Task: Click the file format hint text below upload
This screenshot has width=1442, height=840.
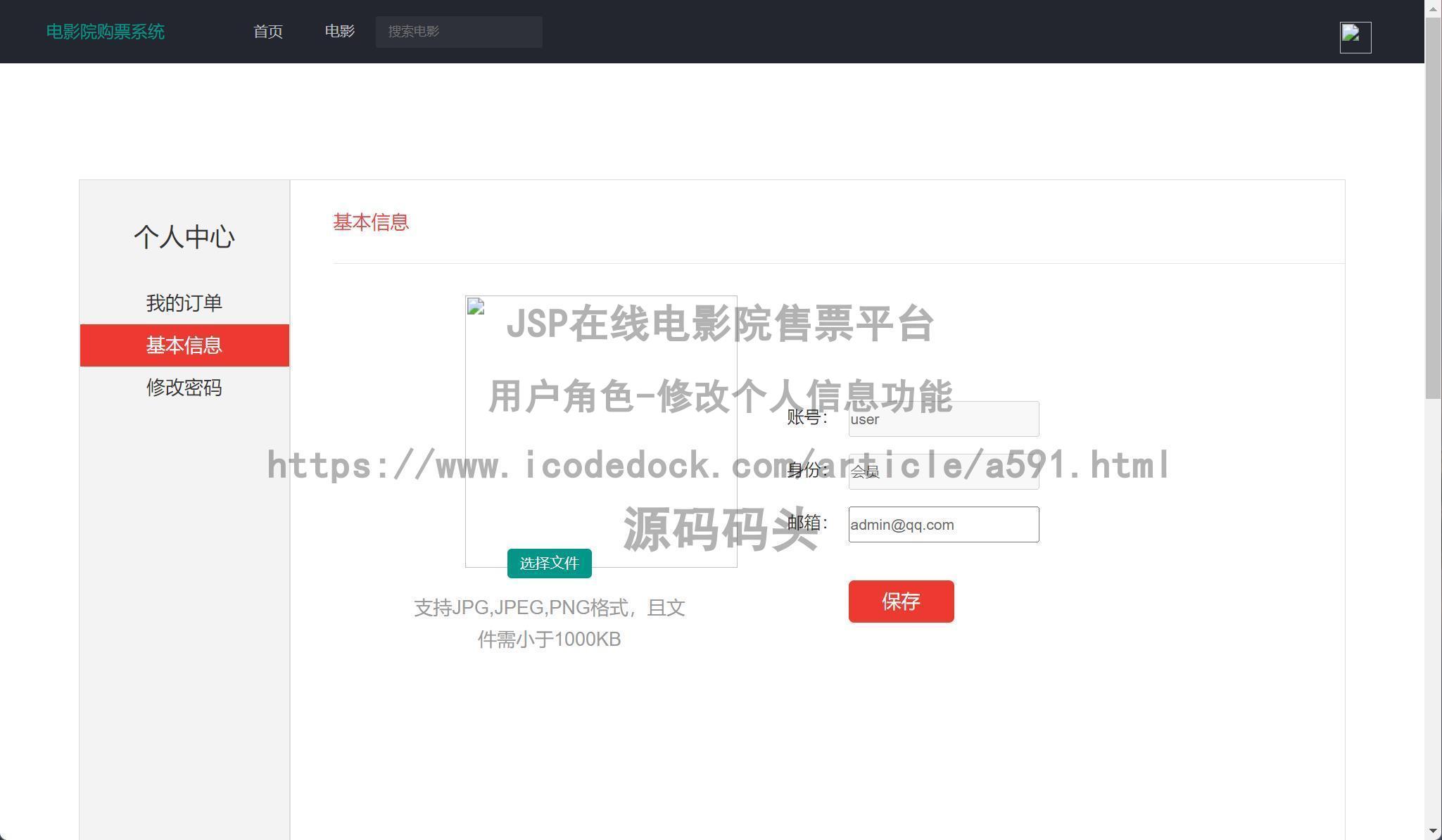Action: 549,623
